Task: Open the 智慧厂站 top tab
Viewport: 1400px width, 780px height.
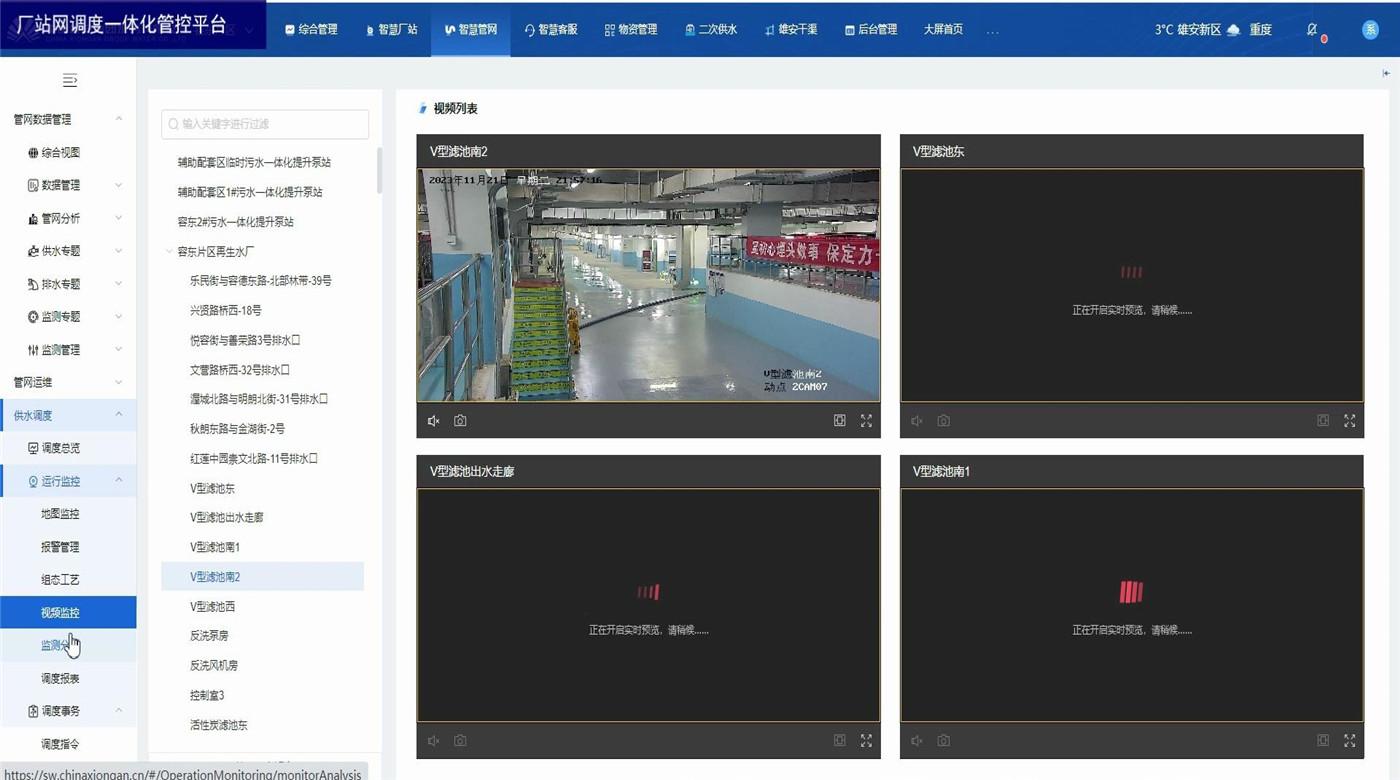Action: tap(391, 30)
